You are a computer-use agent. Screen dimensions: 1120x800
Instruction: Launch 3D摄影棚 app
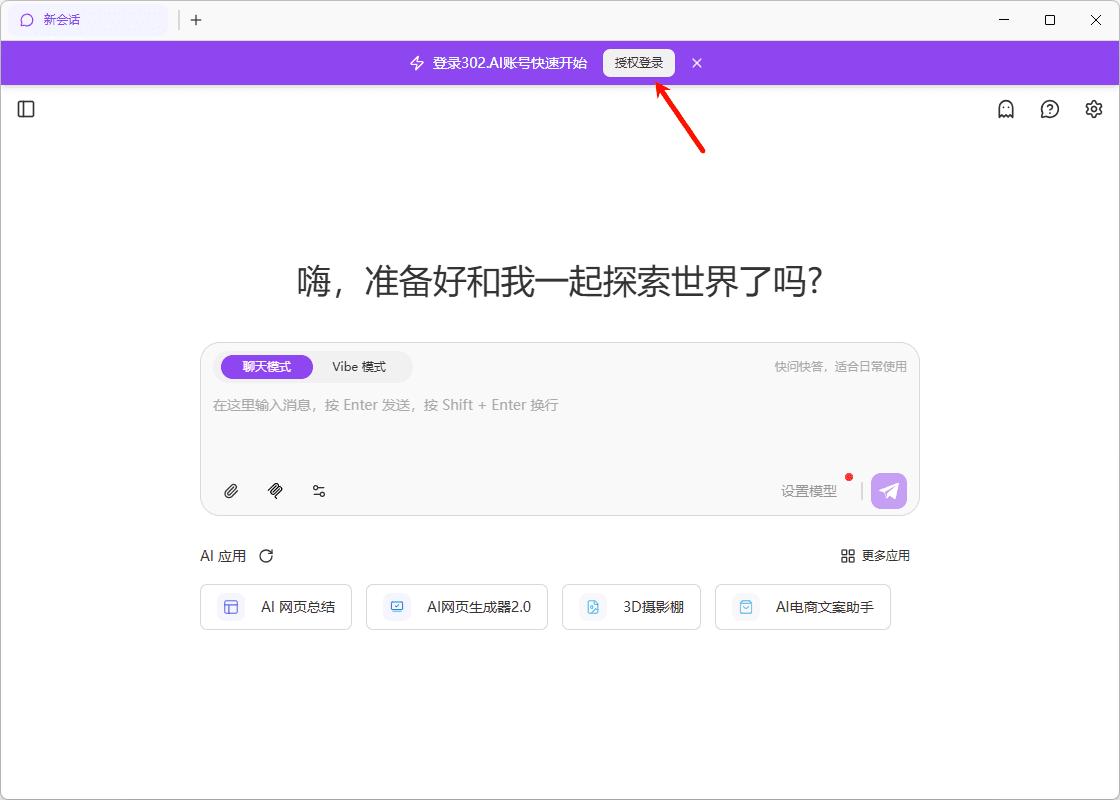(631, 607)
